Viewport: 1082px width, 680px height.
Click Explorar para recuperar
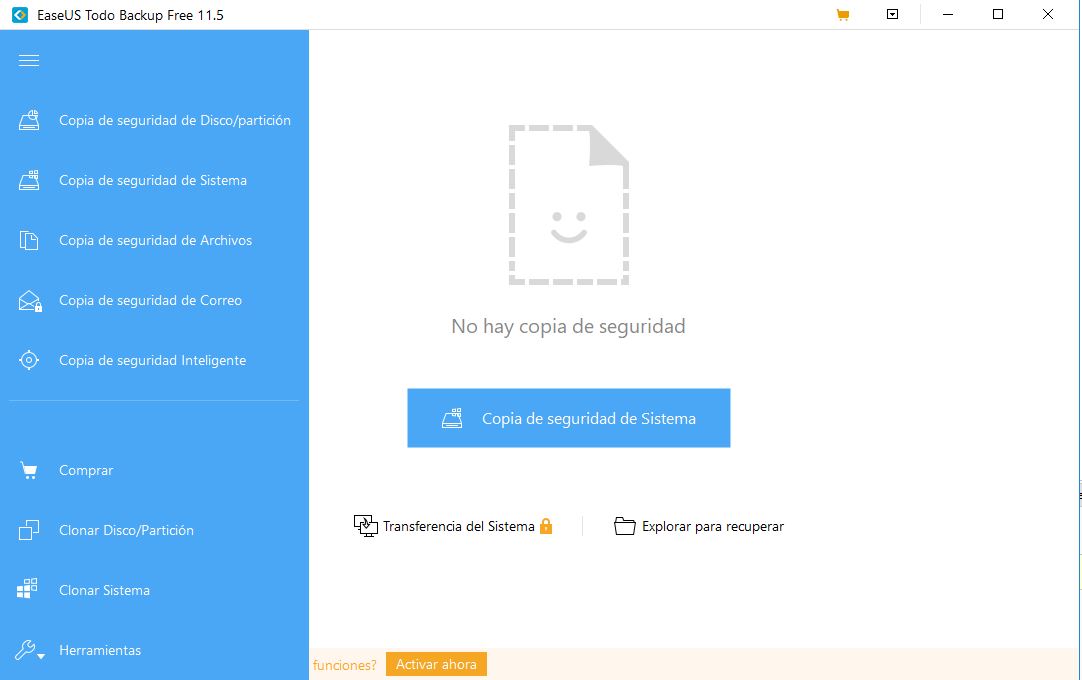click(x=712, y=526)
